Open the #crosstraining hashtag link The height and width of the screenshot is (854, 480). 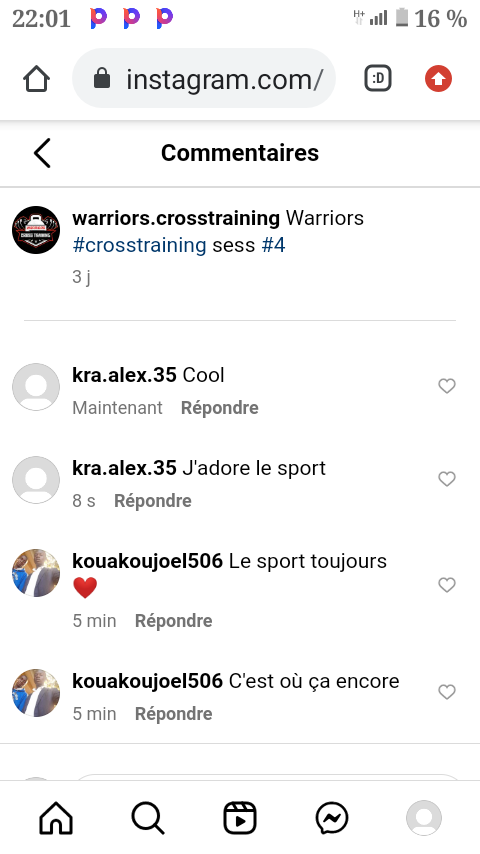[x=139, y=245]
